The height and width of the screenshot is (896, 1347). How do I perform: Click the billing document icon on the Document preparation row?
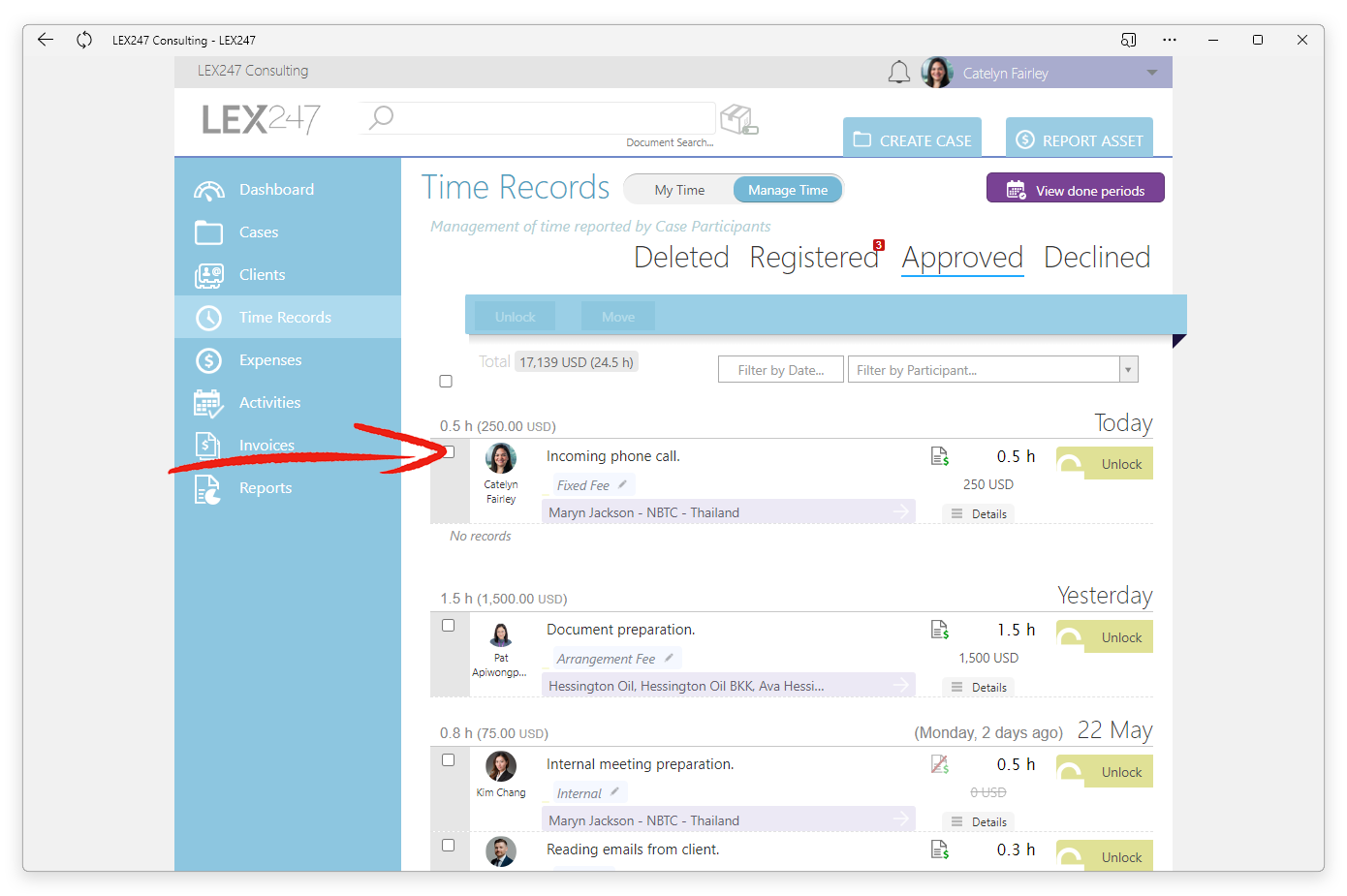pyautogui.click(x=939, y=630)
